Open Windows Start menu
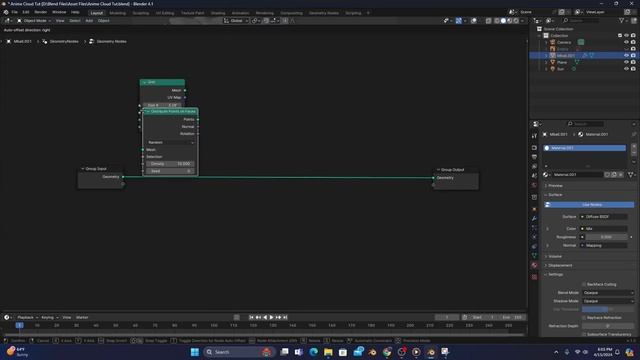The height and width of the screenshot is (360, 640). tap(195, 352)
